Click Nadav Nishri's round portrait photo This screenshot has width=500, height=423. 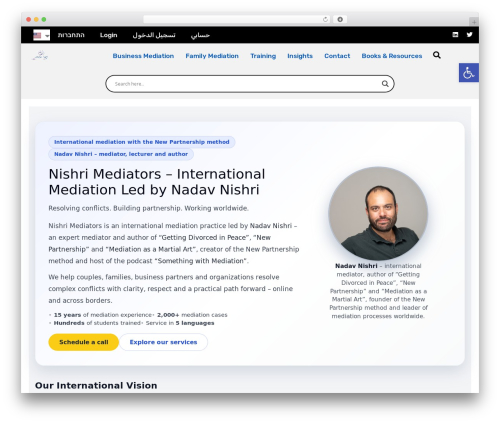(378, 213)
